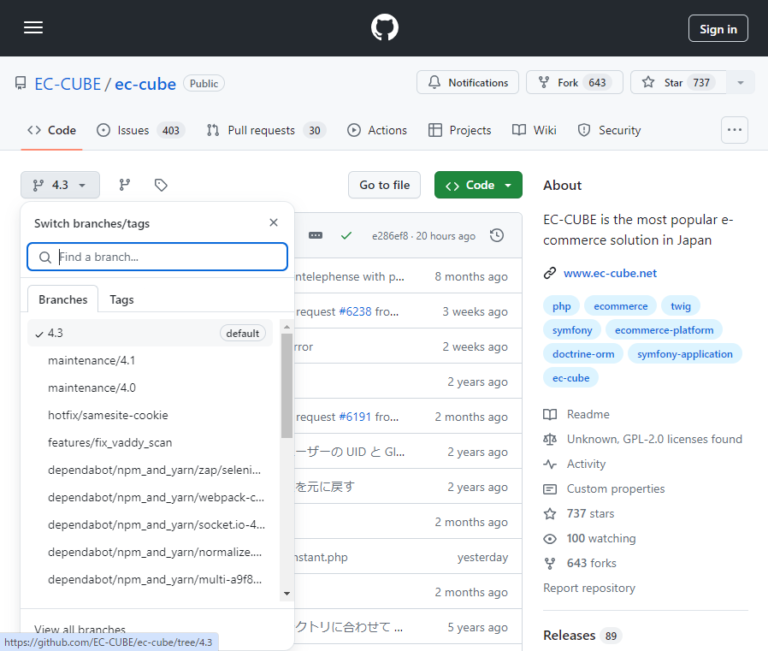
Task: Expand the 4.3 branch selector dropdown
Action: click(x=60, y=185)
